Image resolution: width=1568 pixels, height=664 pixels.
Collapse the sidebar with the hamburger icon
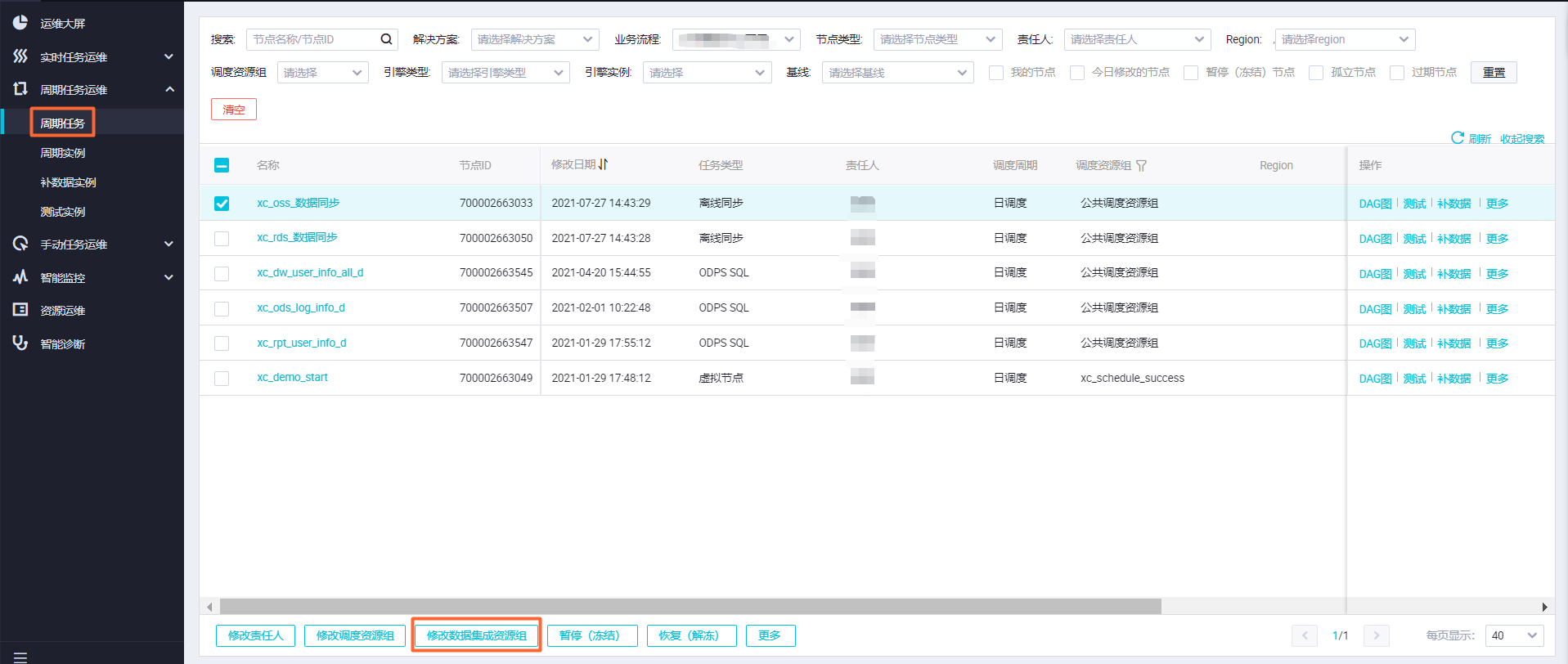click(20, 657)
